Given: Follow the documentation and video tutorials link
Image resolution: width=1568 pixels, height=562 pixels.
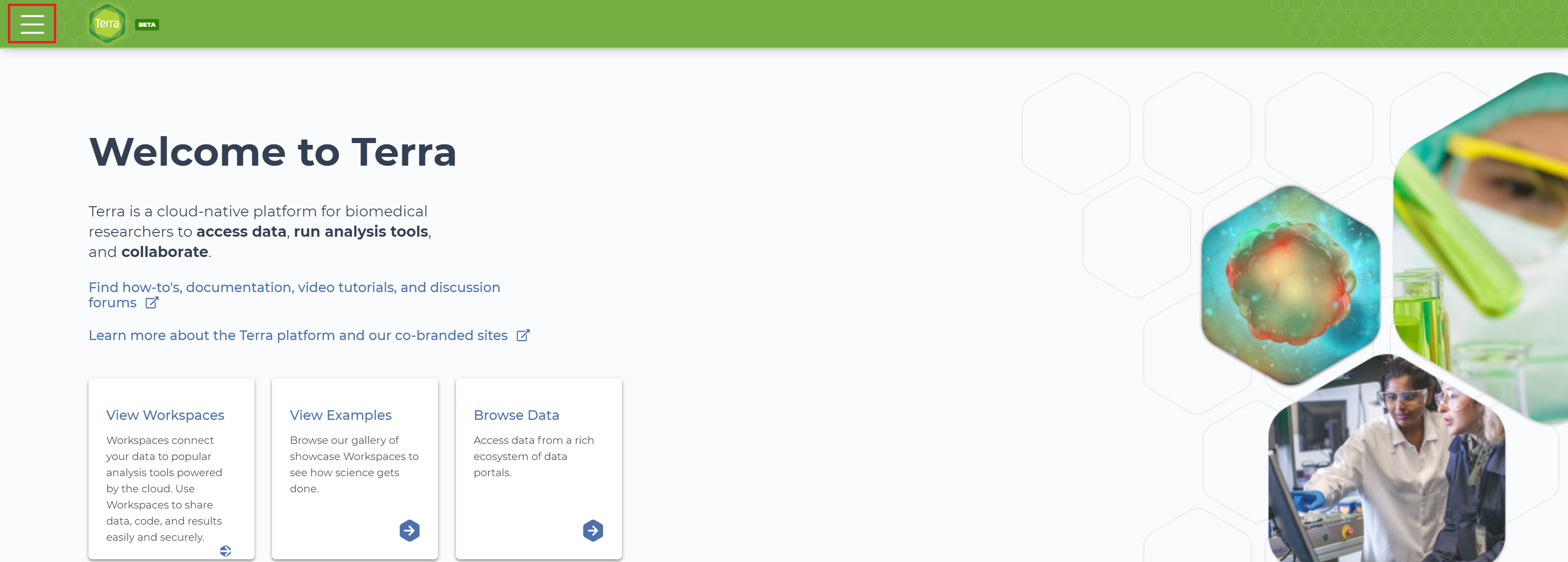Looking at the screenshot, I should point(294,287).
